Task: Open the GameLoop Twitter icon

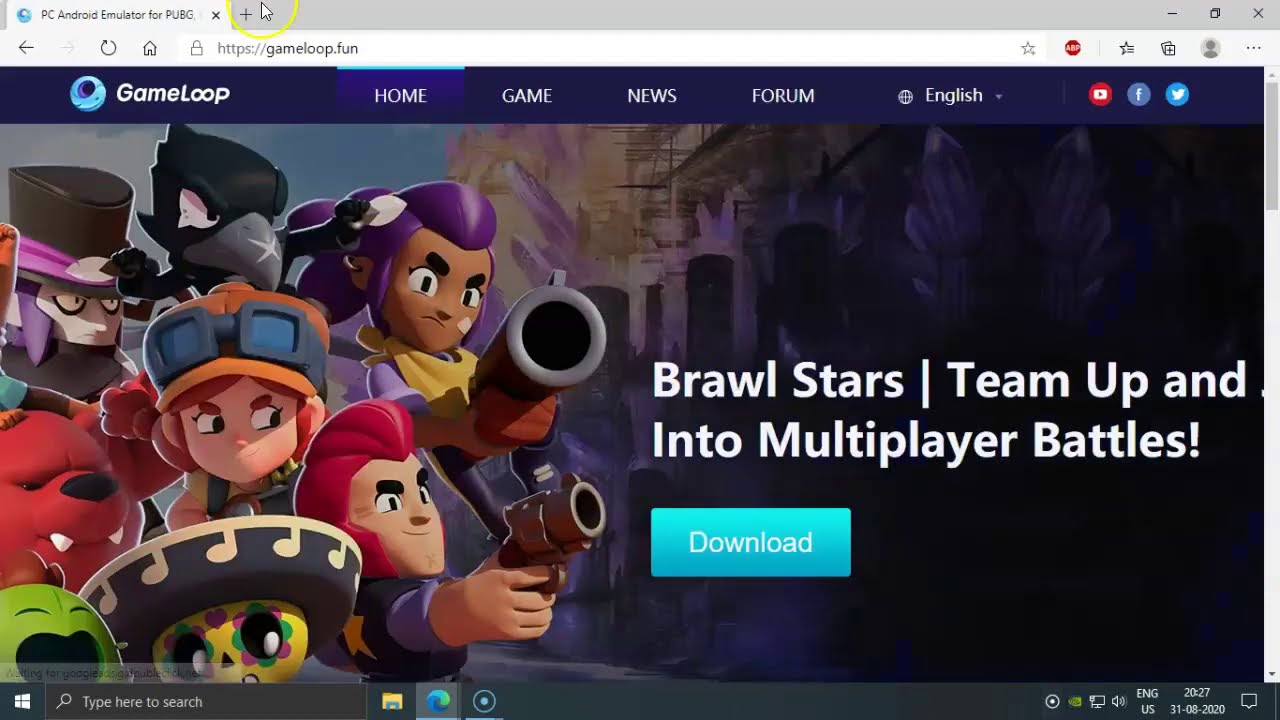Action: [1177, 95]
